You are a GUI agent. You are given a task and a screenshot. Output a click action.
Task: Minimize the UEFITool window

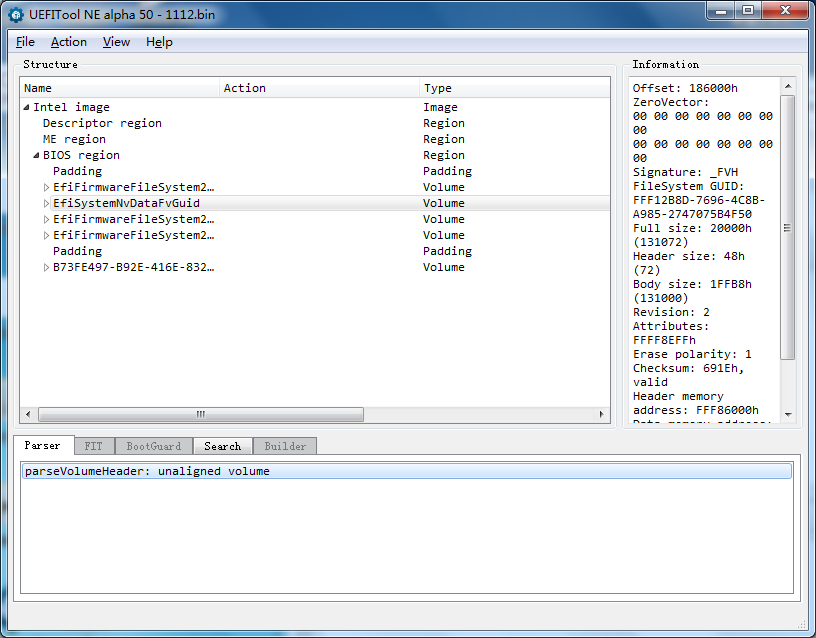[721, 11]
